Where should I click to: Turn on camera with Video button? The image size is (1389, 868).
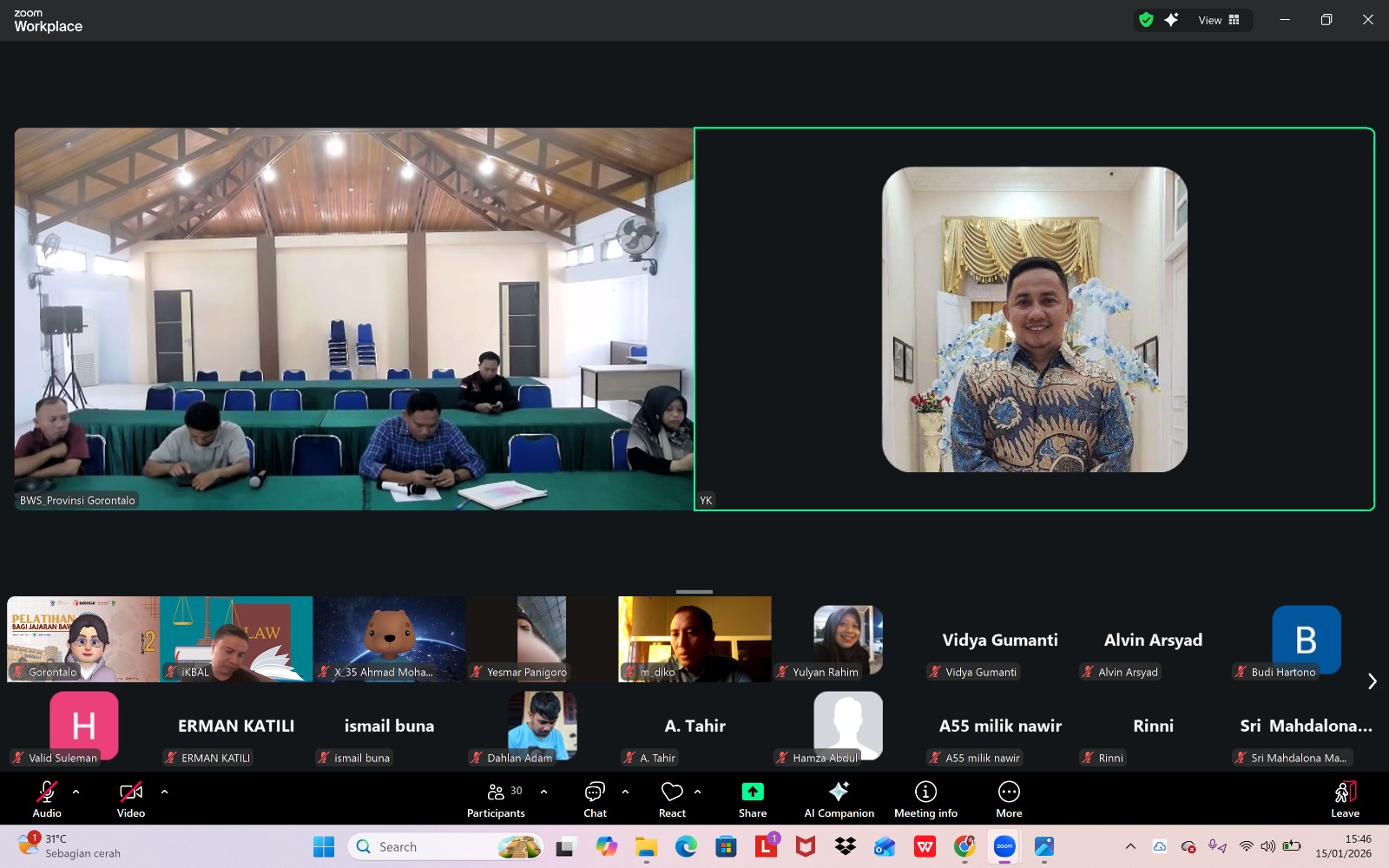pos(131,799)
